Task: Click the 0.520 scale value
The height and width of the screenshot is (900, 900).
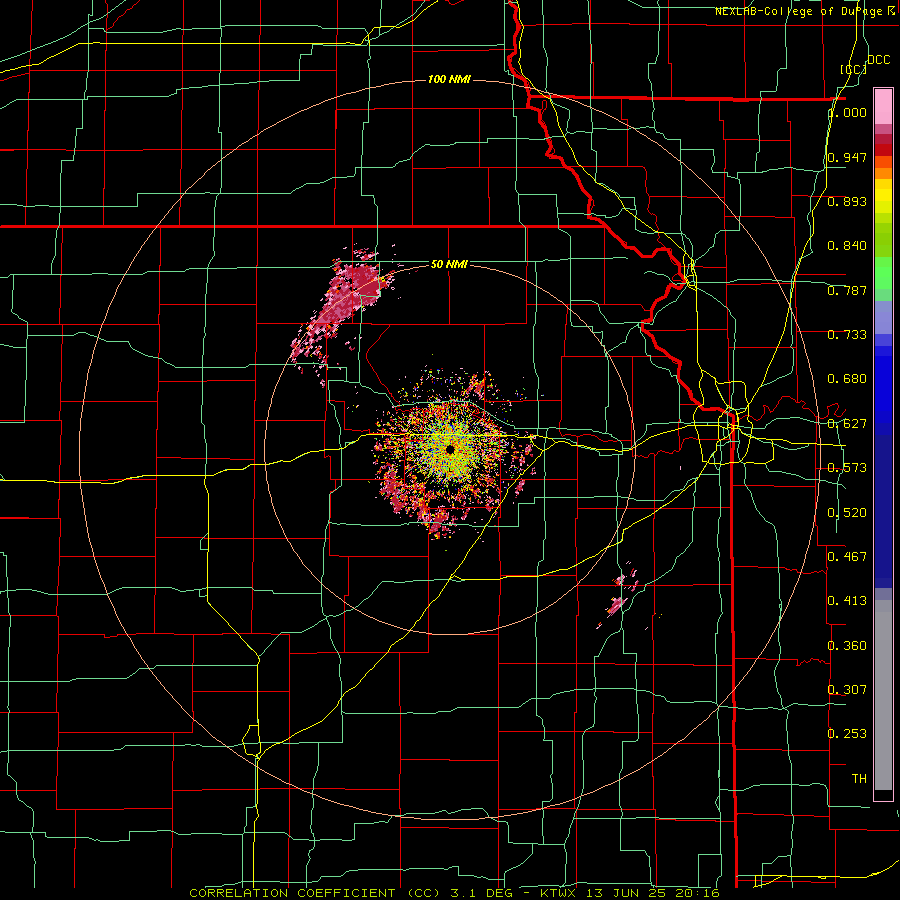Action: click(847, 513)
